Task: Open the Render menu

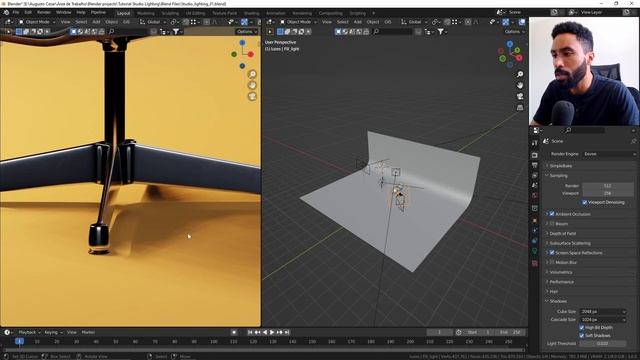Action: (44, 12)
